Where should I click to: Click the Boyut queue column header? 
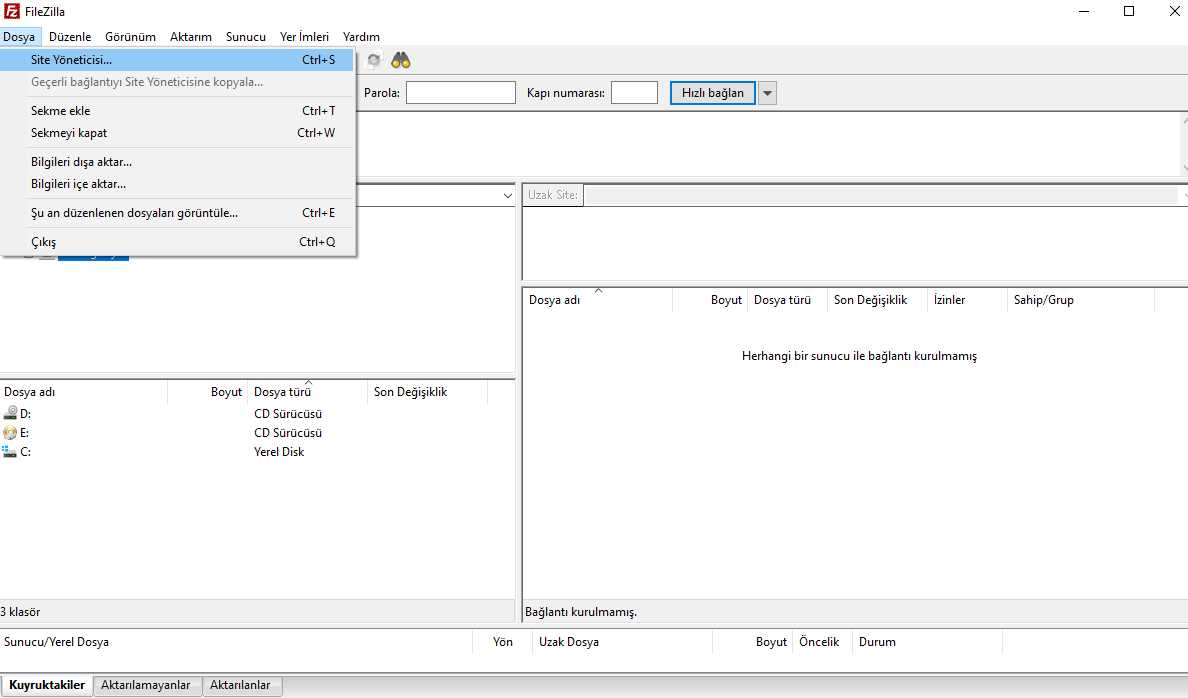[752, 642]
